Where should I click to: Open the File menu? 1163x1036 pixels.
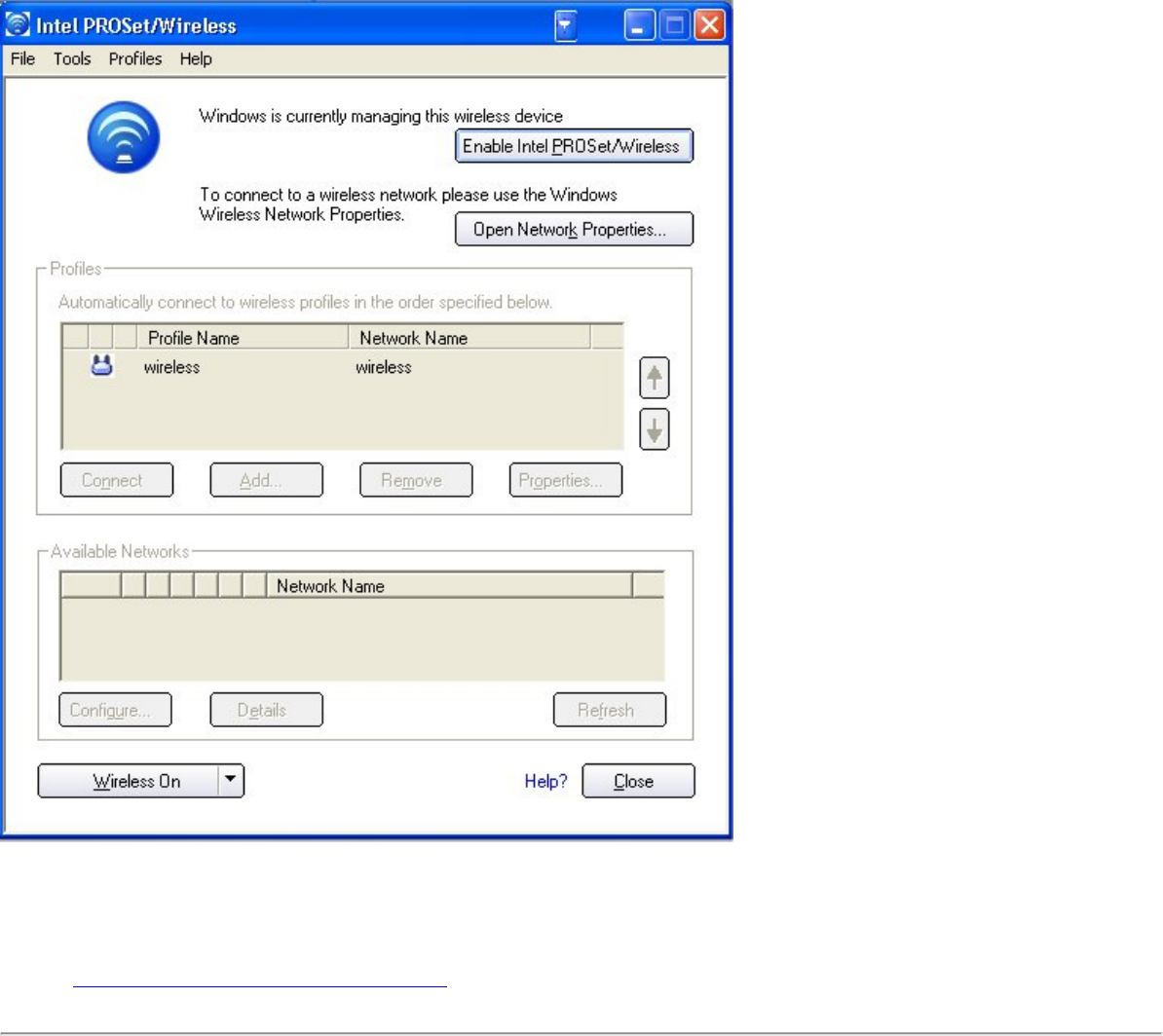pyautogui.click(x=23, y=58)
